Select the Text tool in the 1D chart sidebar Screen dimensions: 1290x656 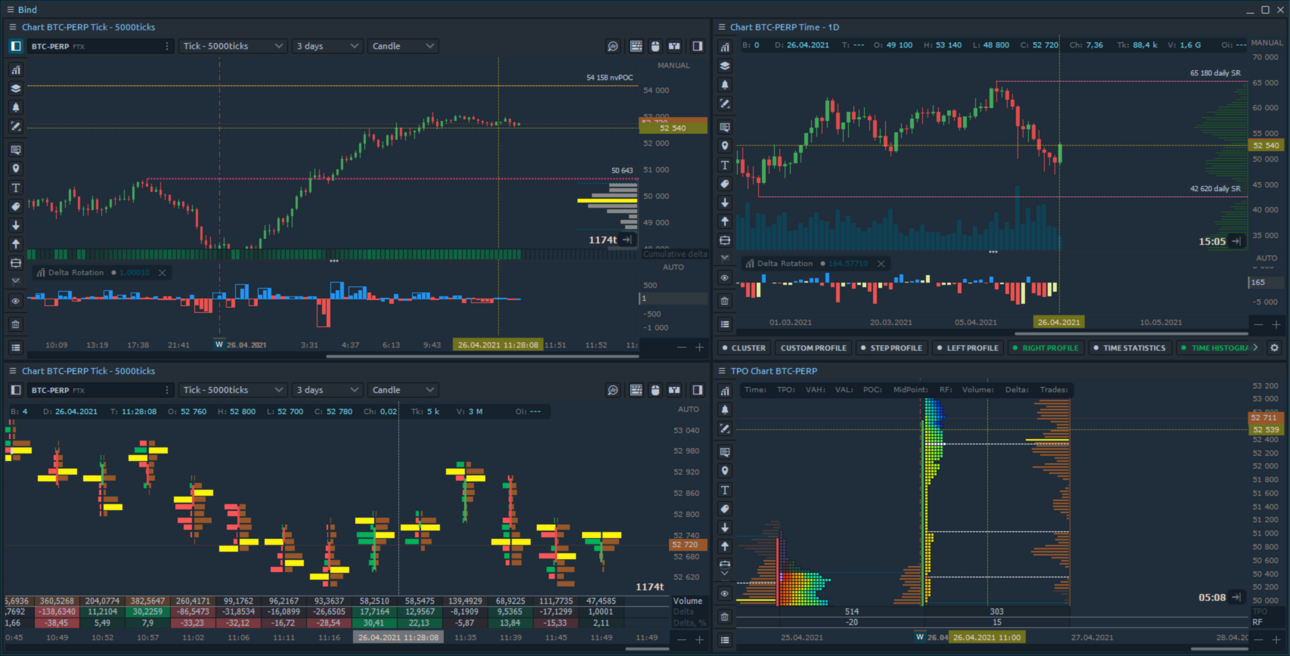click(725, 165)
